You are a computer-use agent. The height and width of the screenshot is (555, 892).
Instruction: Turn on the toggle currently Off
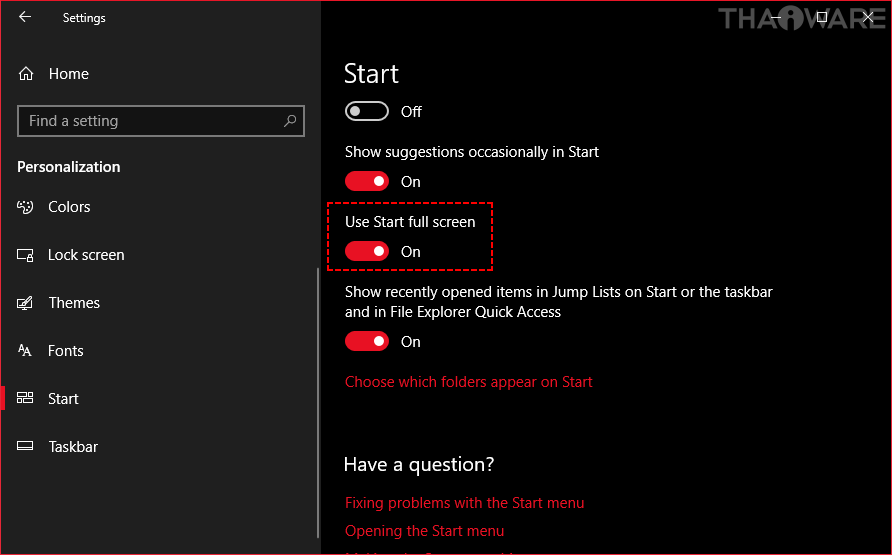367,111
